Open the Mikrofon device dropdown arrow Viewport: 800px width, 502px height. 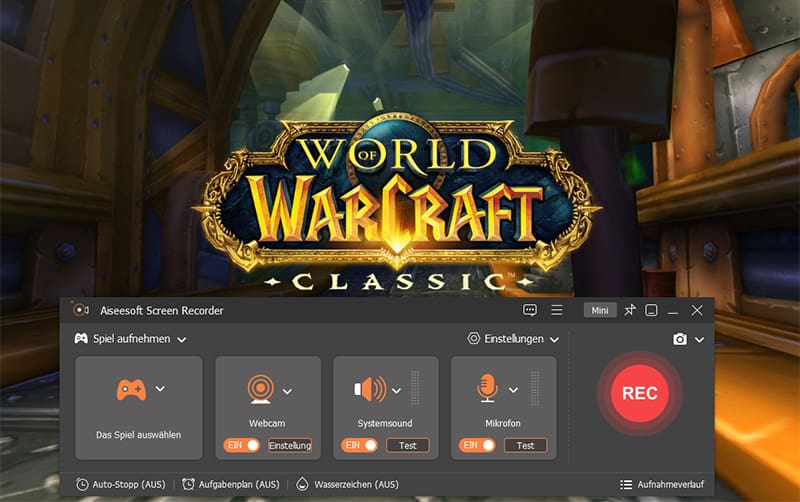click(x=513, y=390)
